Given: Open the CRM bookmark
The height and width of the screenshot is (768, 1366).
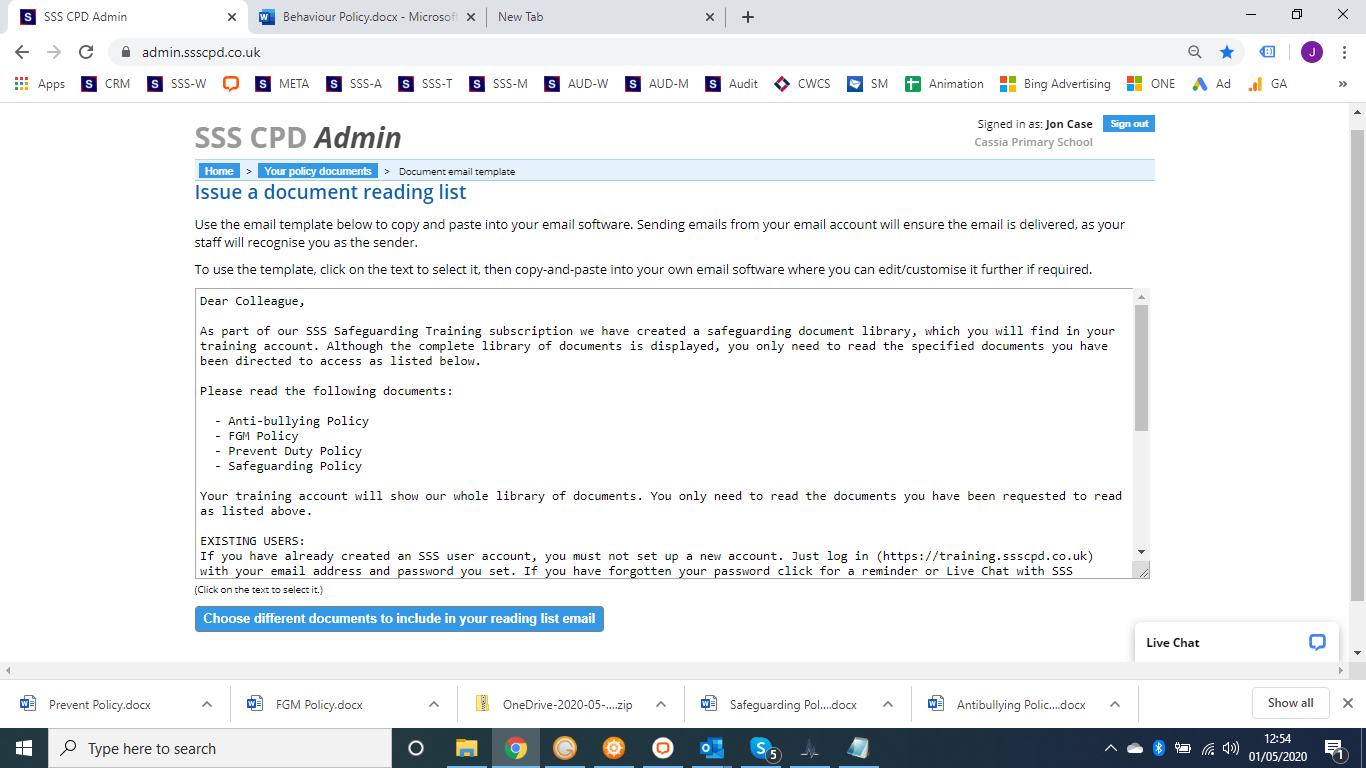Looking at the screenshot, I should [x=106, y=84].
